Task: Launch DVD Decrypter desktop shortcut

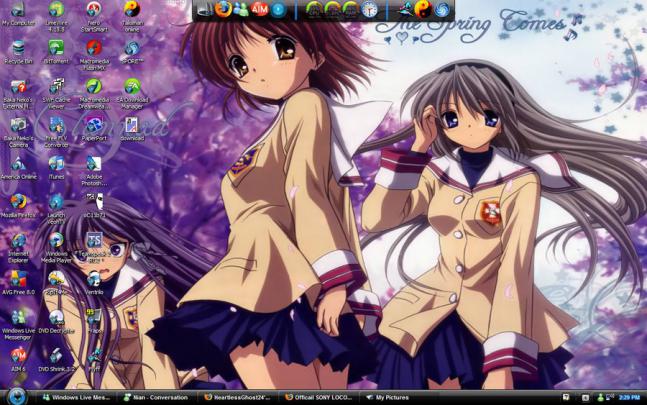Action: (x=56, y=321)
